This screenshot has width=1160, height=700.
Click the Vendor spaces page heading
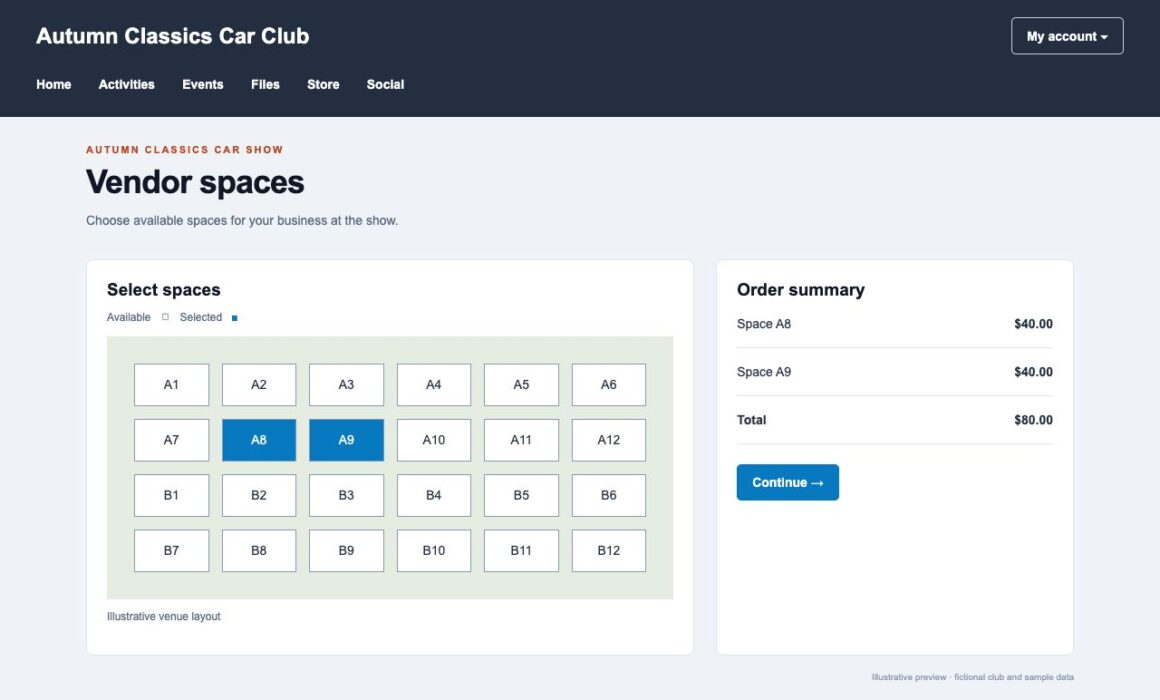195,183
